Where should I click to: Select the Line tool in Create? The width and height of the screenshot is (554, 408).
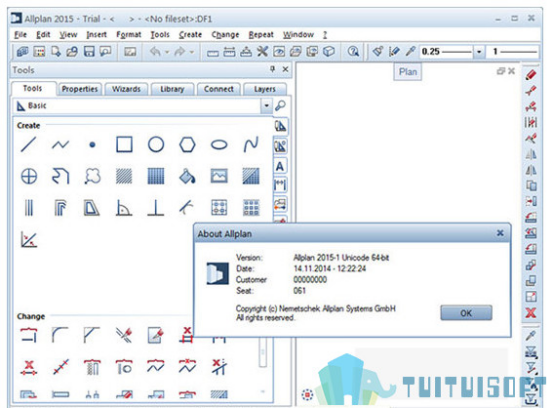(x=29, y=144)
